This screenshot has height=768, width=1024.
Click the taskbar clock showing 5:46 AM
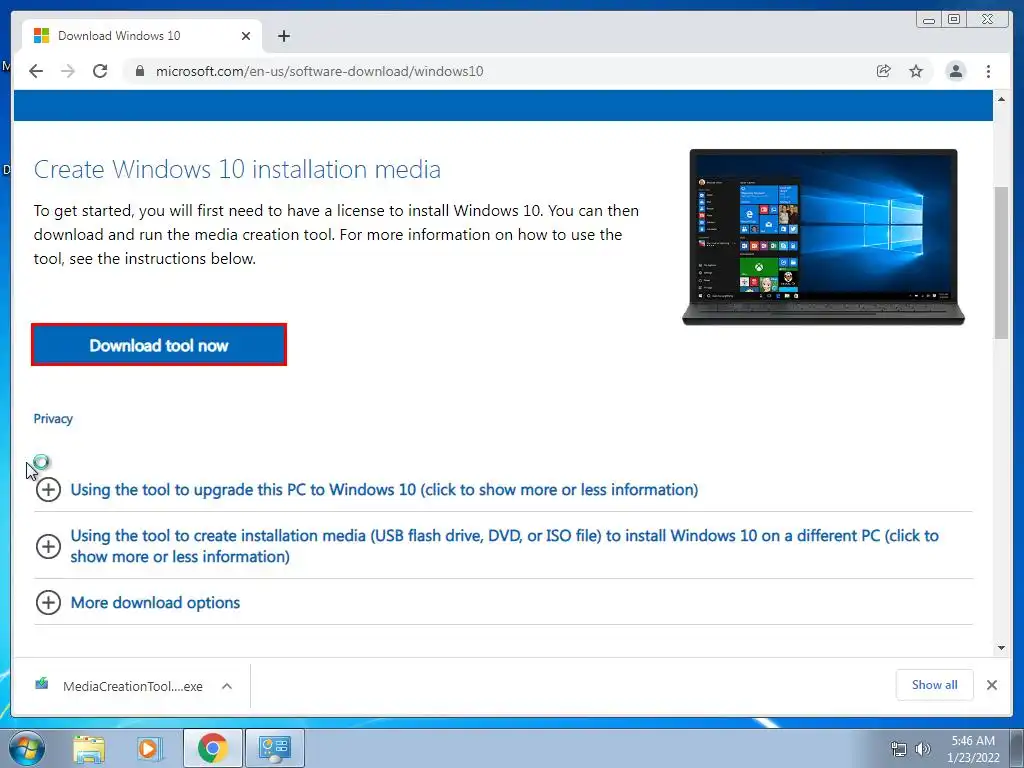click(973, 749)
